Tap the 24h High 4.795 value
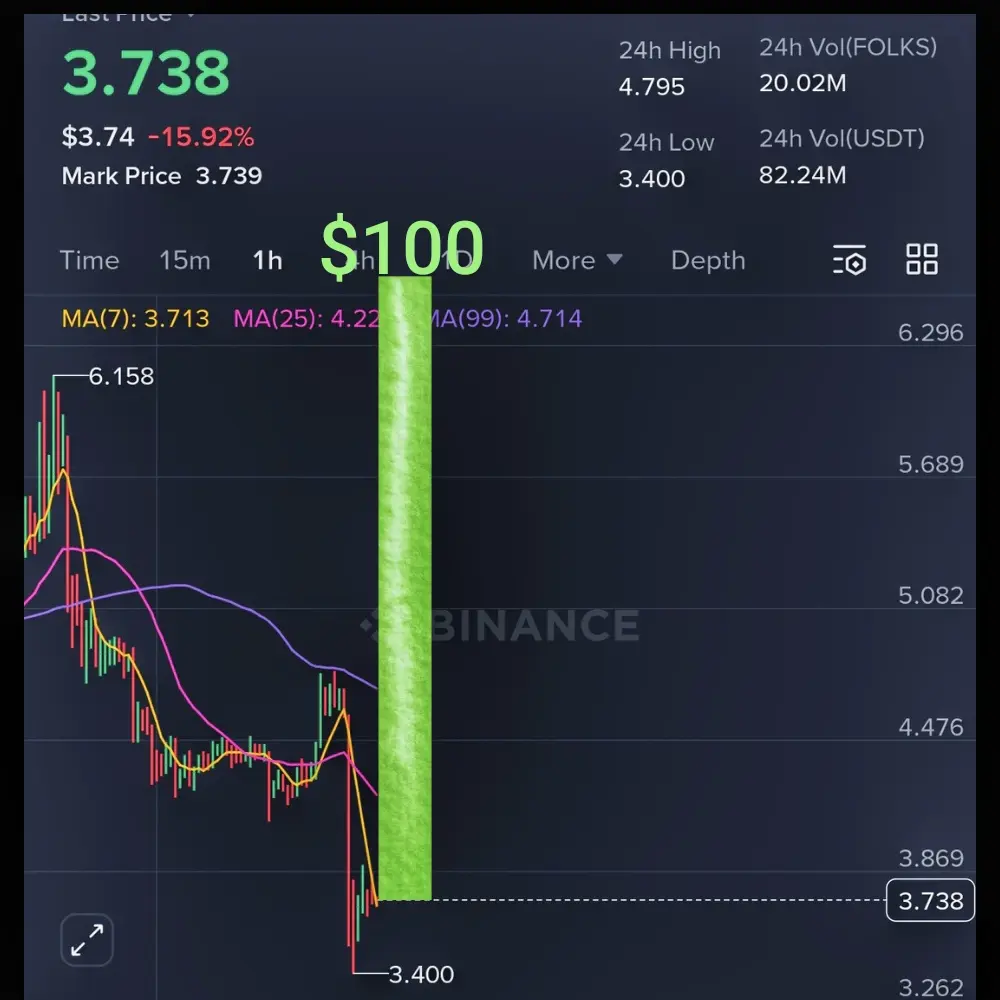The image size is (1000, 1000). click(x=652, y=87)
